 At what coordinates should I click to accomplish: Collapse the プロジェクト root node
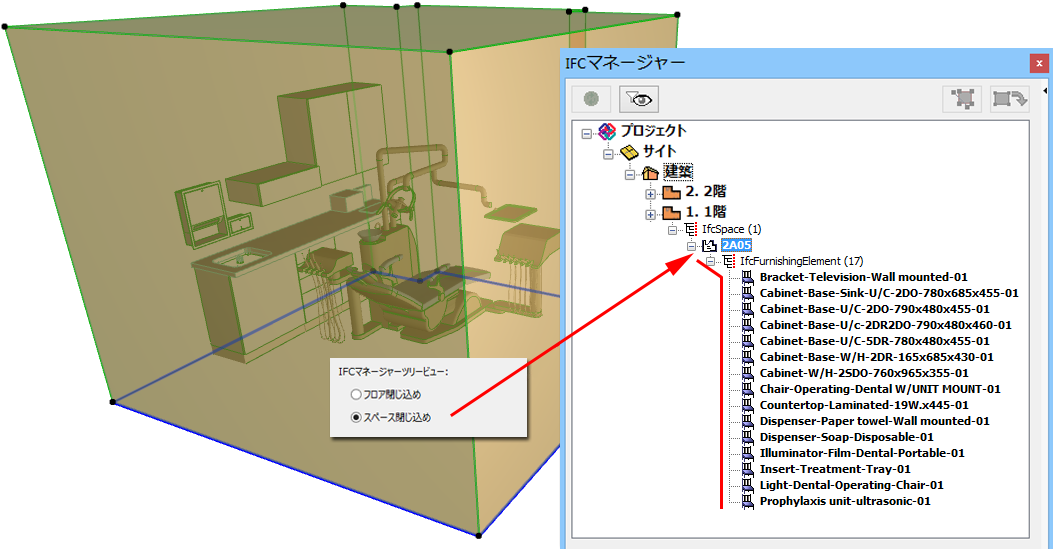[x=586, y=134]
